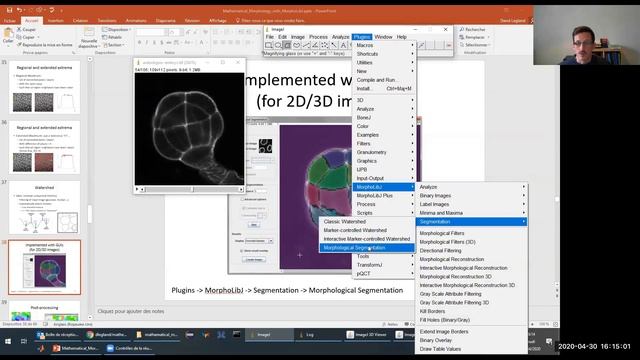Select the ImageJ Angle tool
The image size is (640, 360).
[x=315, y=45]
